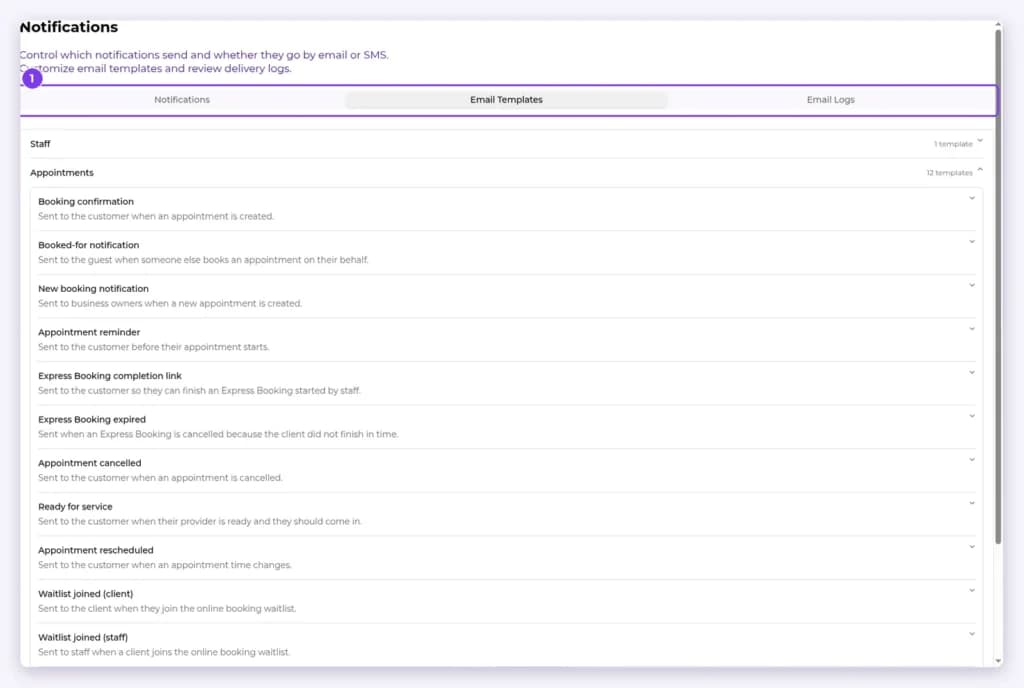Image resolution: width=1024 pixels, height=688 pixels.
Task: Expand the Booked-for notification template chevron
Action: point(972,242)
